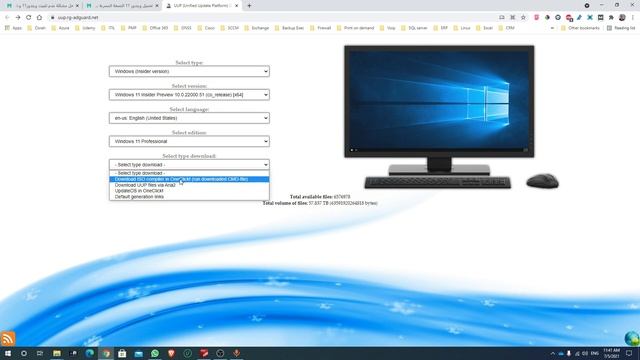
Task: Choose Default generation links option
Action: pos(189,197)
